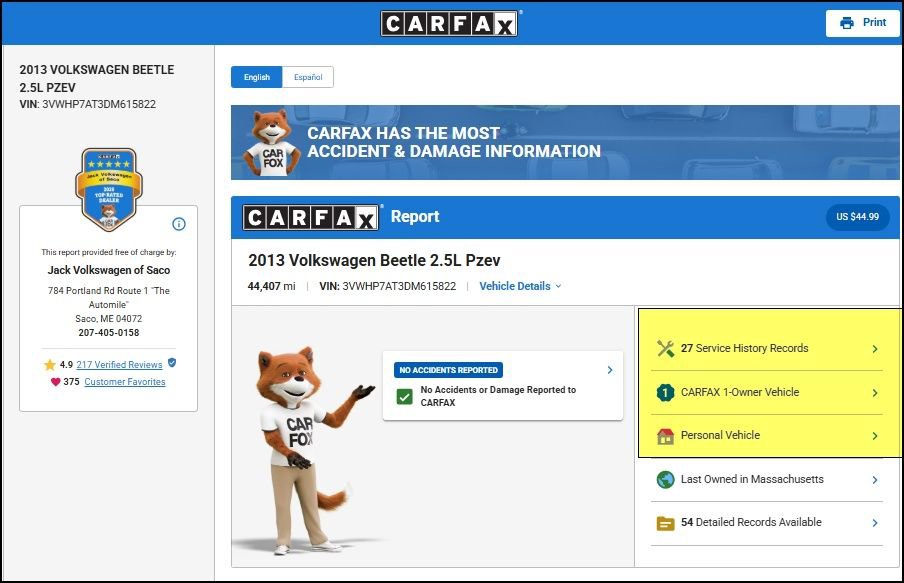Open CARFAX 1-Owner Vehicle row
The width and height of the screenshot is (904, 583).
(767, 393)
